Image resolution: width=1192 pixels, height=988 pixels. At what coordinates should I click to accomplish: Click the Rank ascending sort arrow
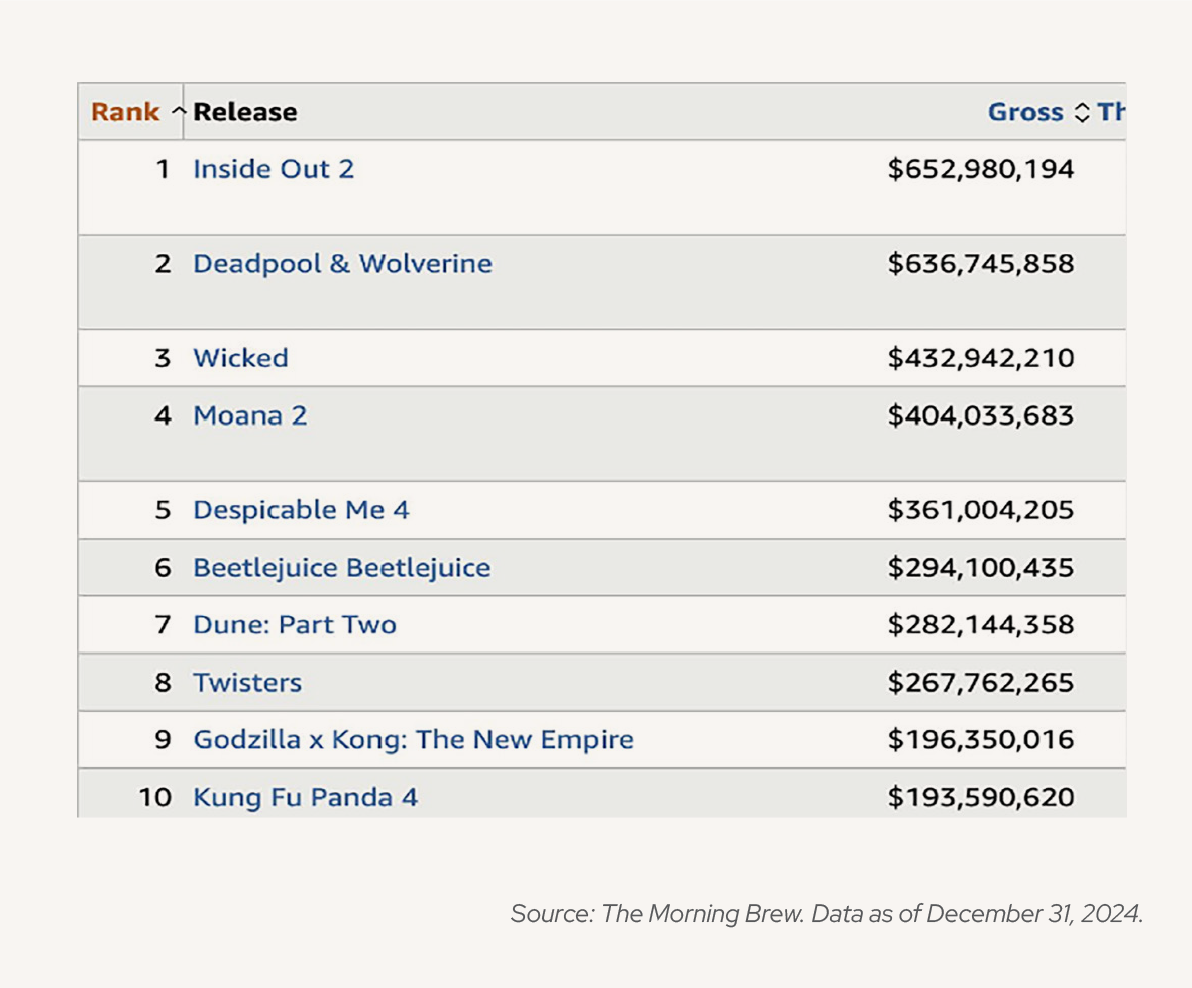point(179,111)
